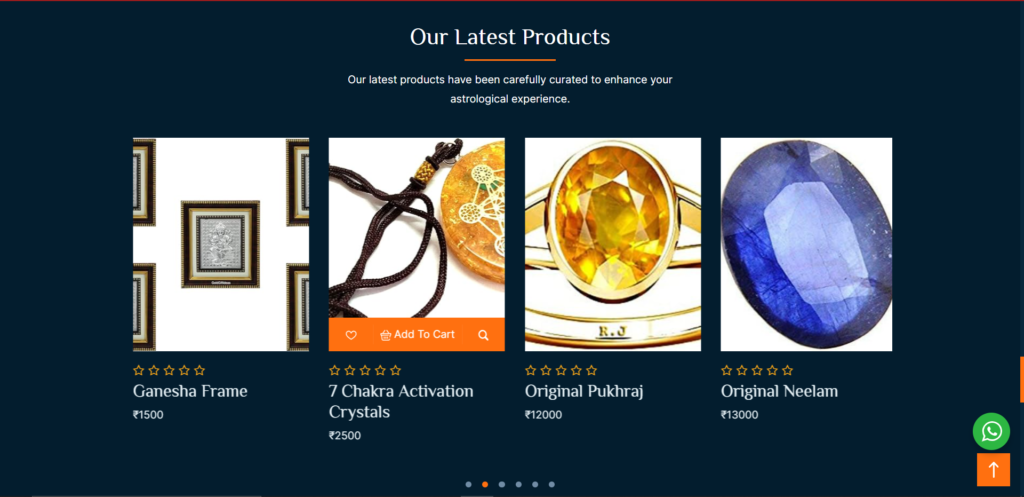The width and height of the screenshot is (1024, 497).
Task: Open the WhatsApp chat bubble
Action: 991,431
